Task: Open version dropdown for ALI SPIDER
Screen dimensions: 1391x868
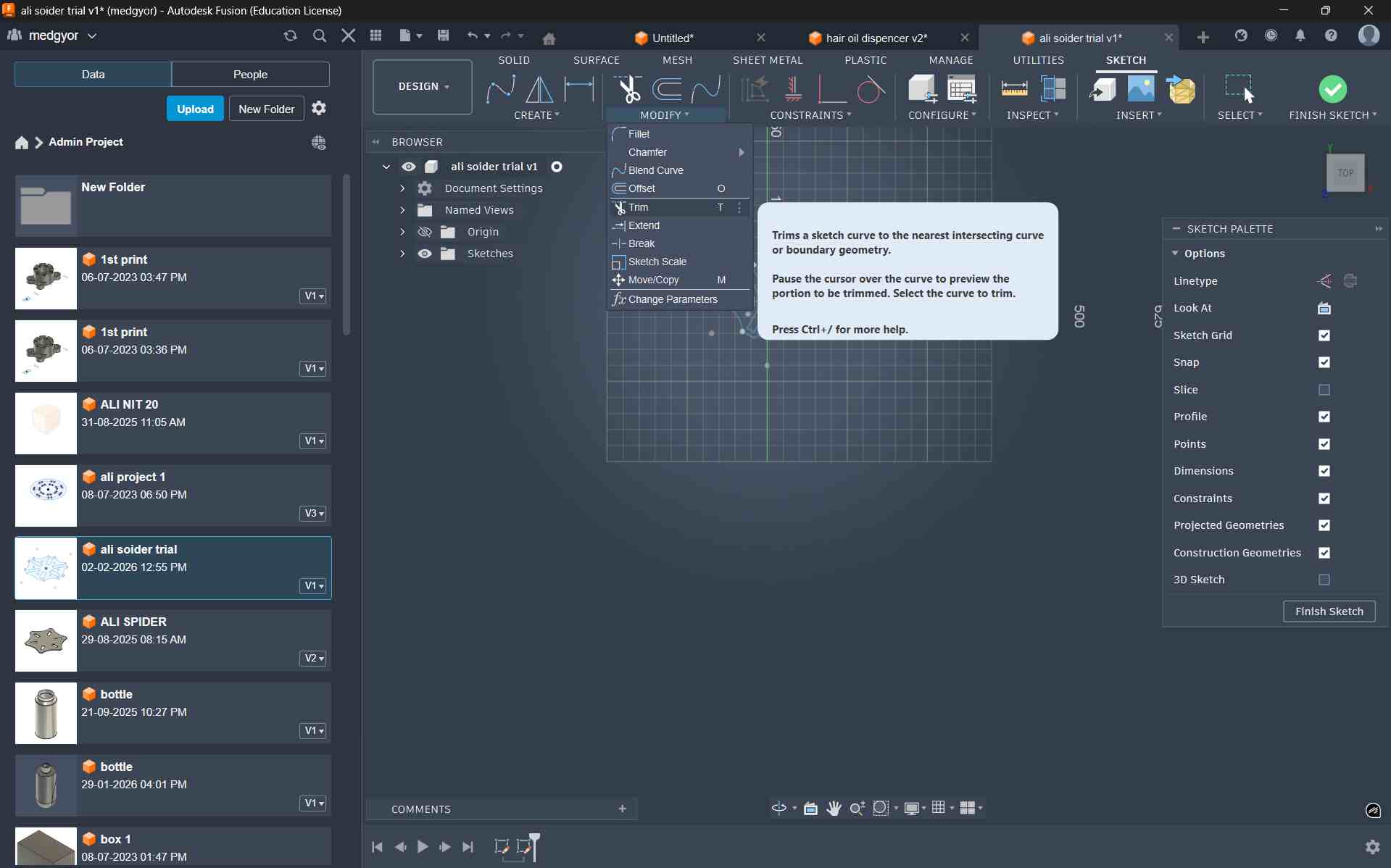Action: 313,658
